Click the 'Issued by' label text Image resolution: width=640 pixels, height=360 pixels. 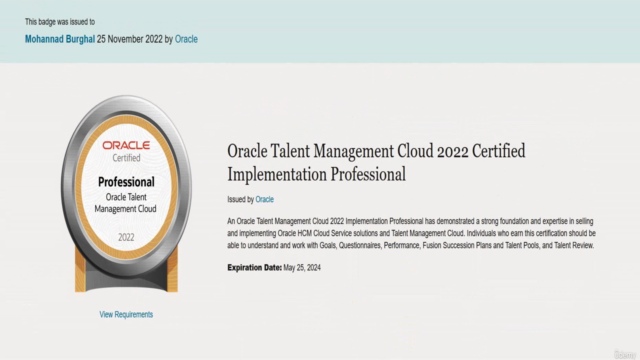click(240, 200)
